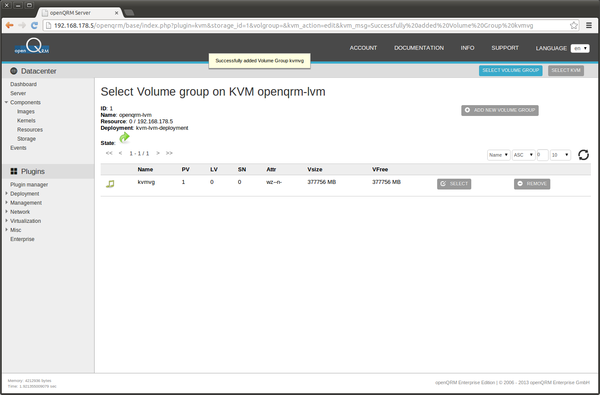Click the 'Successfully added Volume Group kvmvg' notice
Image resolution: width=600 pixels, height=395 pixels.
(259, 61)
